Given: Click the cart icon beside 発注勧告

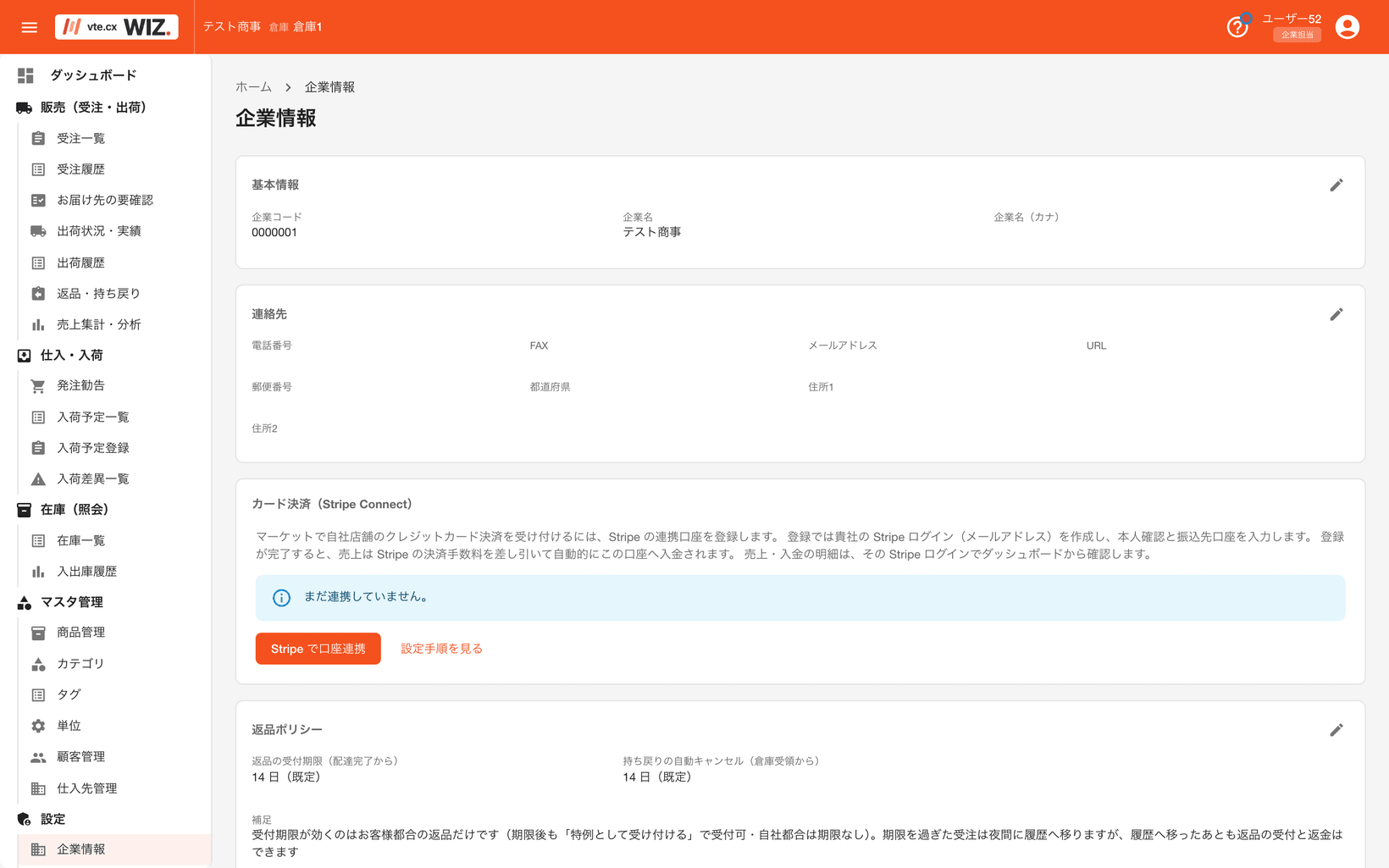Looking at the screenshot, I should (x=38, y=386).
